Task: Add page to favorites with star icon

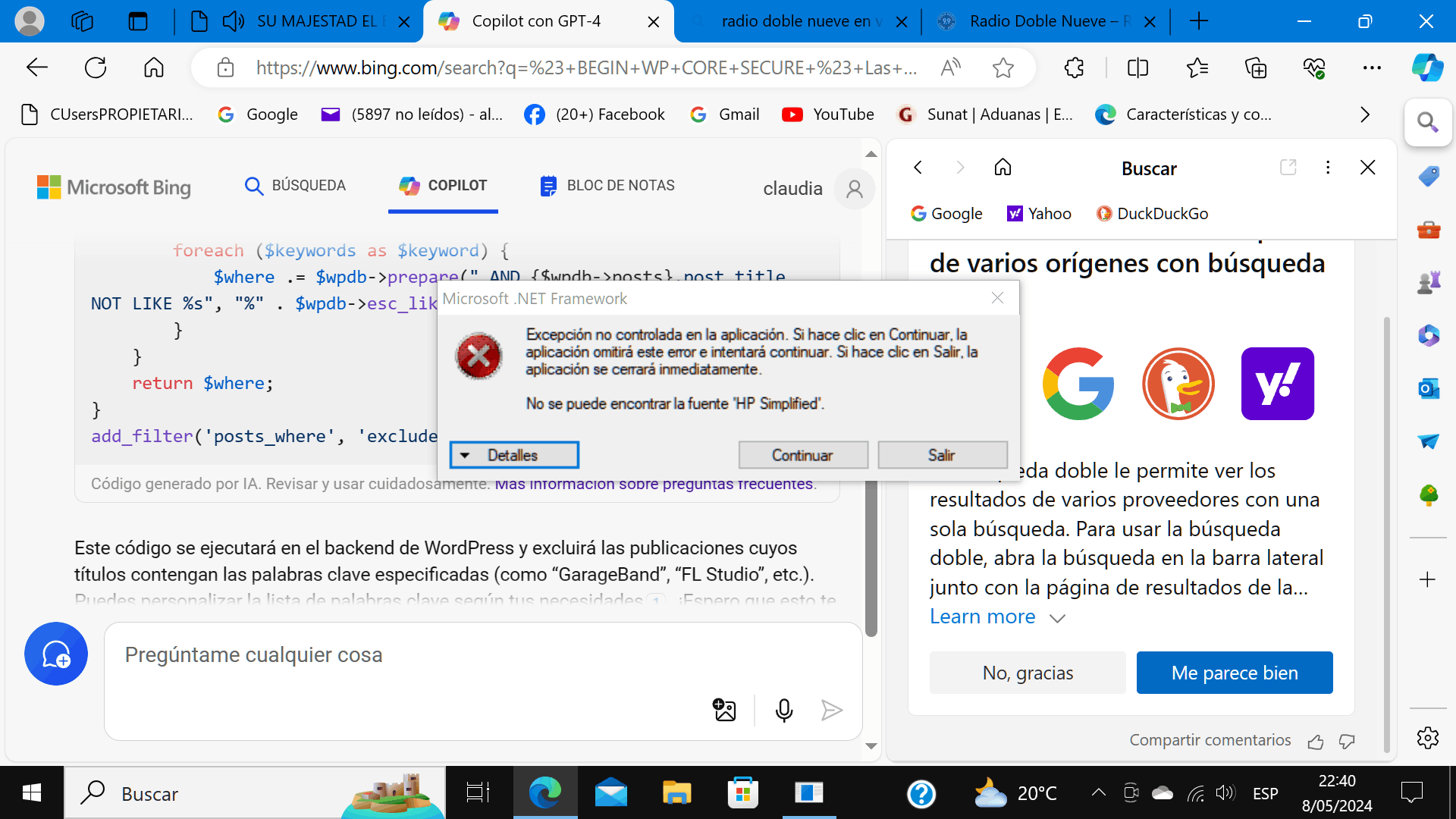Action: click(1003, 68)
